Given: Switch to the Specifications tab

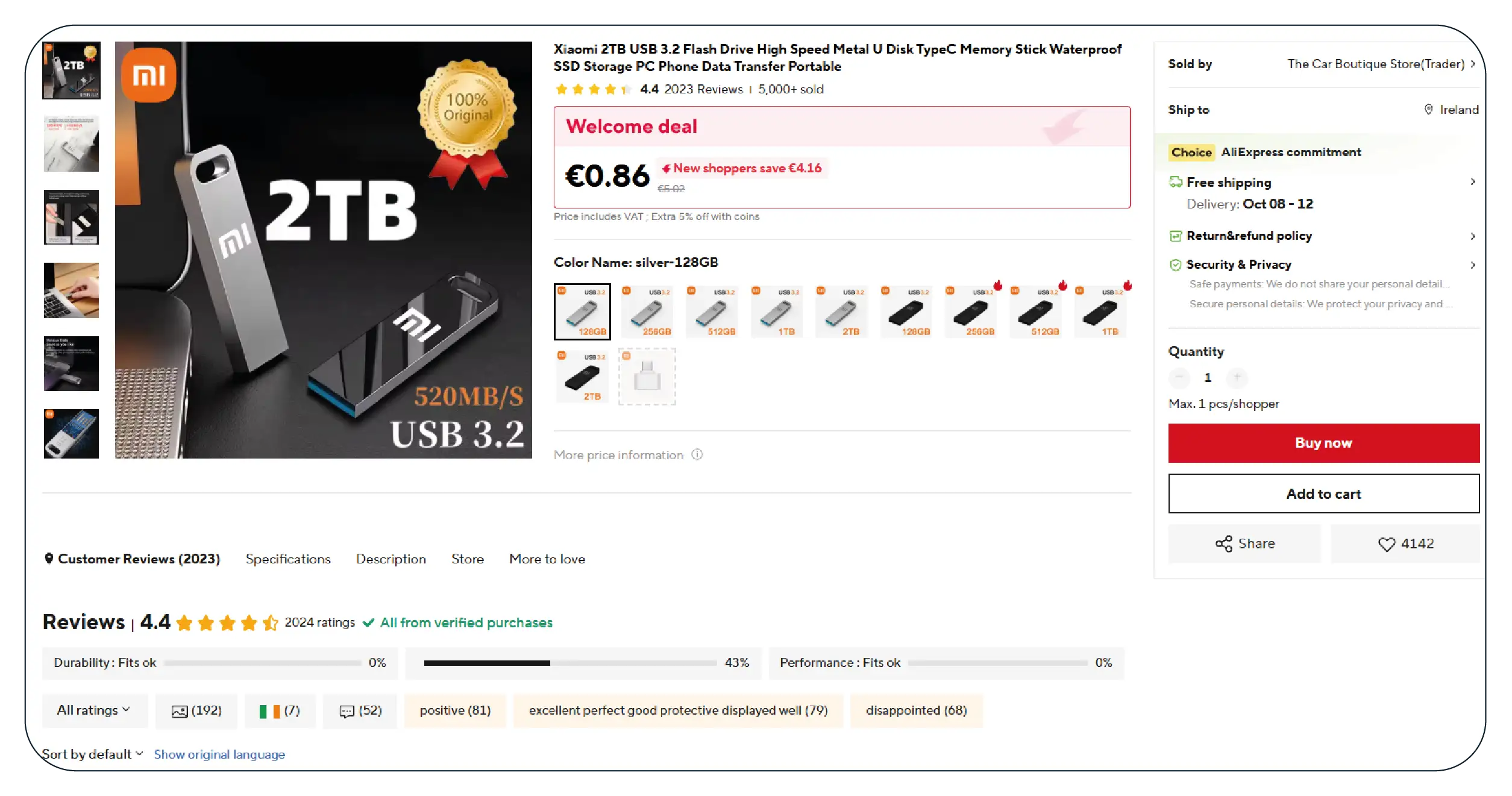Looking at the screenshot, I should 288,559.
